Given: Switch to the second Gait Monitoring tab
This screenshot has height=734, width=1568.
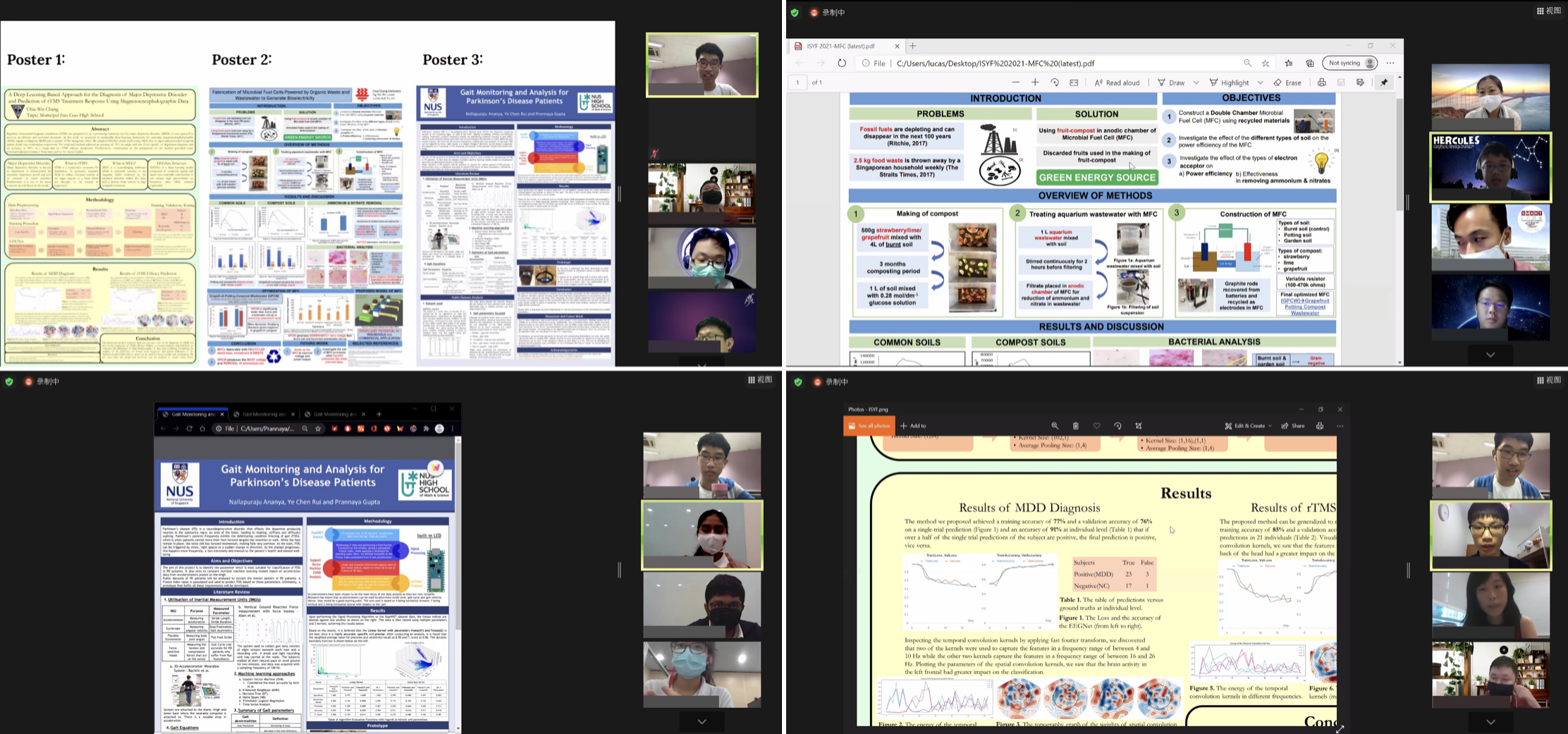Looking at the screenshot, I should [x=264, y=414].
